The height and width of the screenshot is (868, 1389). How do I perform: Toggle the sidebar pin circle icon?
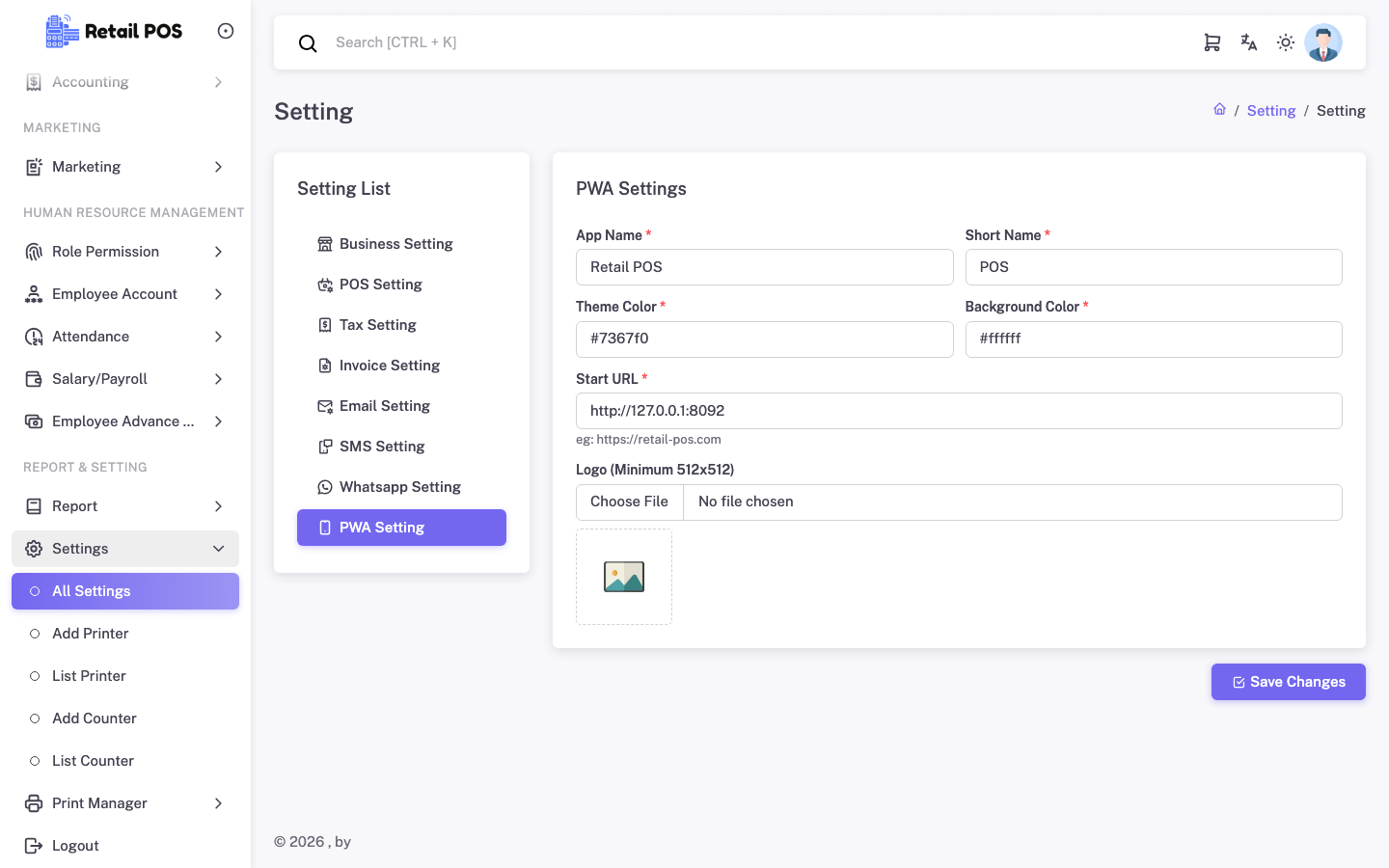coord(226,31)
